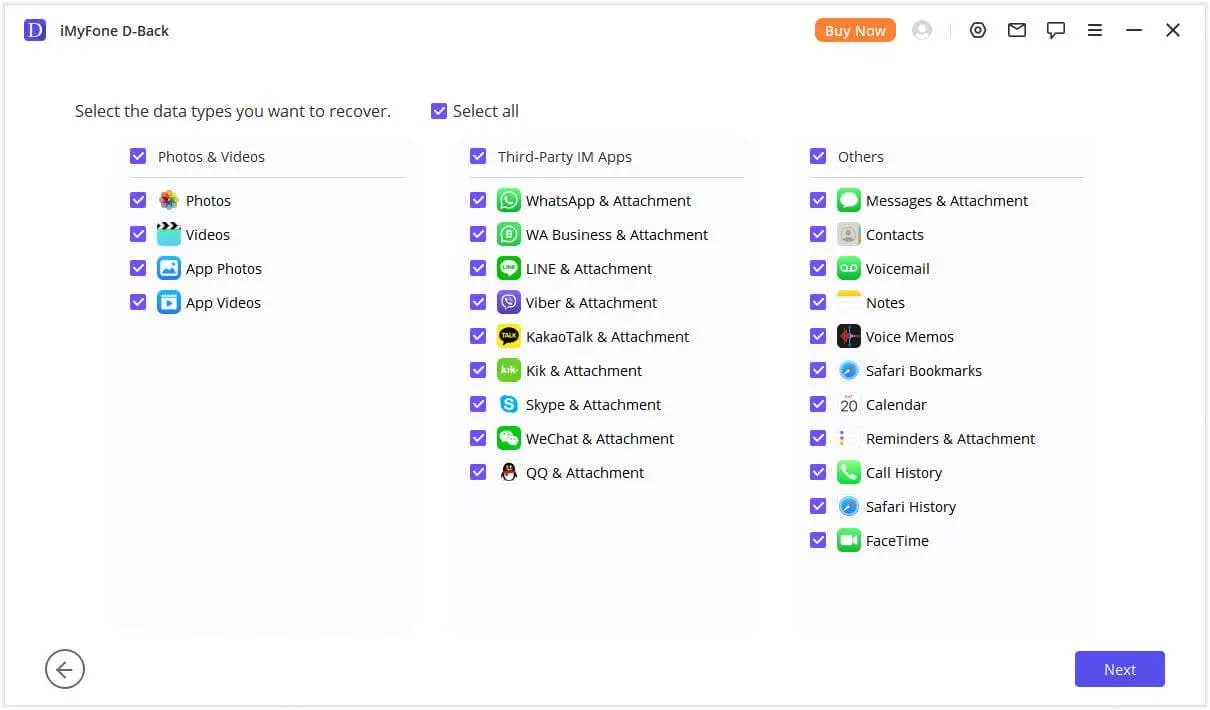This screenshot has width=1210, height=710.
Task: Click the QQ penguin icon
Action: pyautogui.click(x=509, y=473)
